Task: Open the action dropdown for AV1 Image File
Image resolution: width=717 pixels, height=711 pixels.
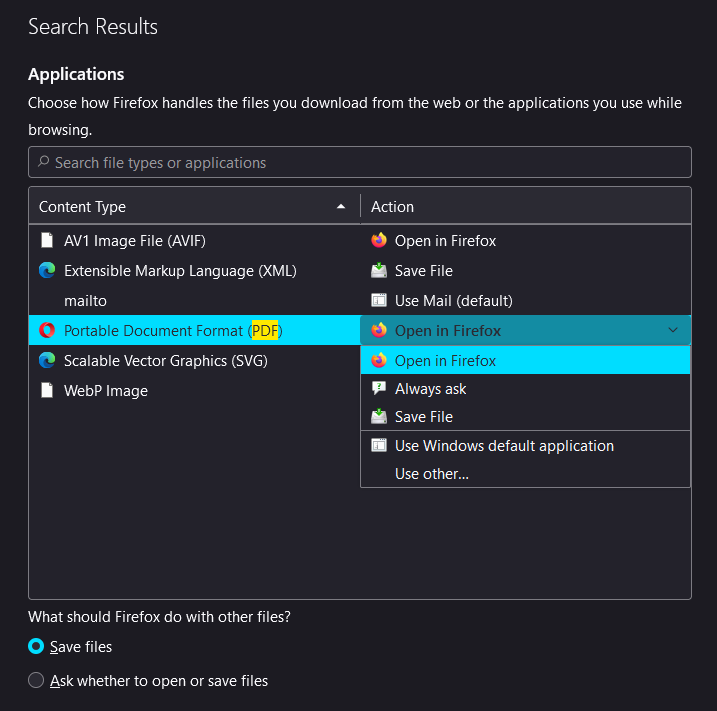Action: point(526,241)
